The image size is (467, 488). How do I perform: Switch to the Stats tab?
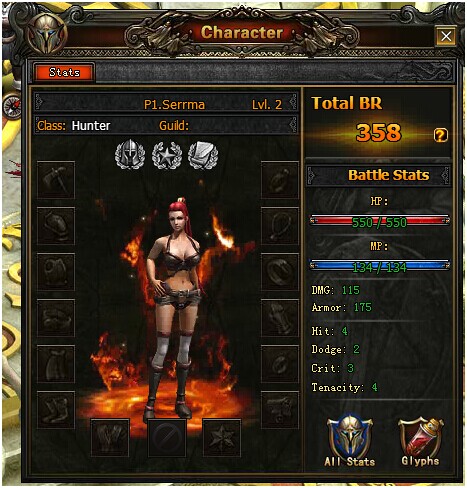pyautogui.click(x=64, y=72)
